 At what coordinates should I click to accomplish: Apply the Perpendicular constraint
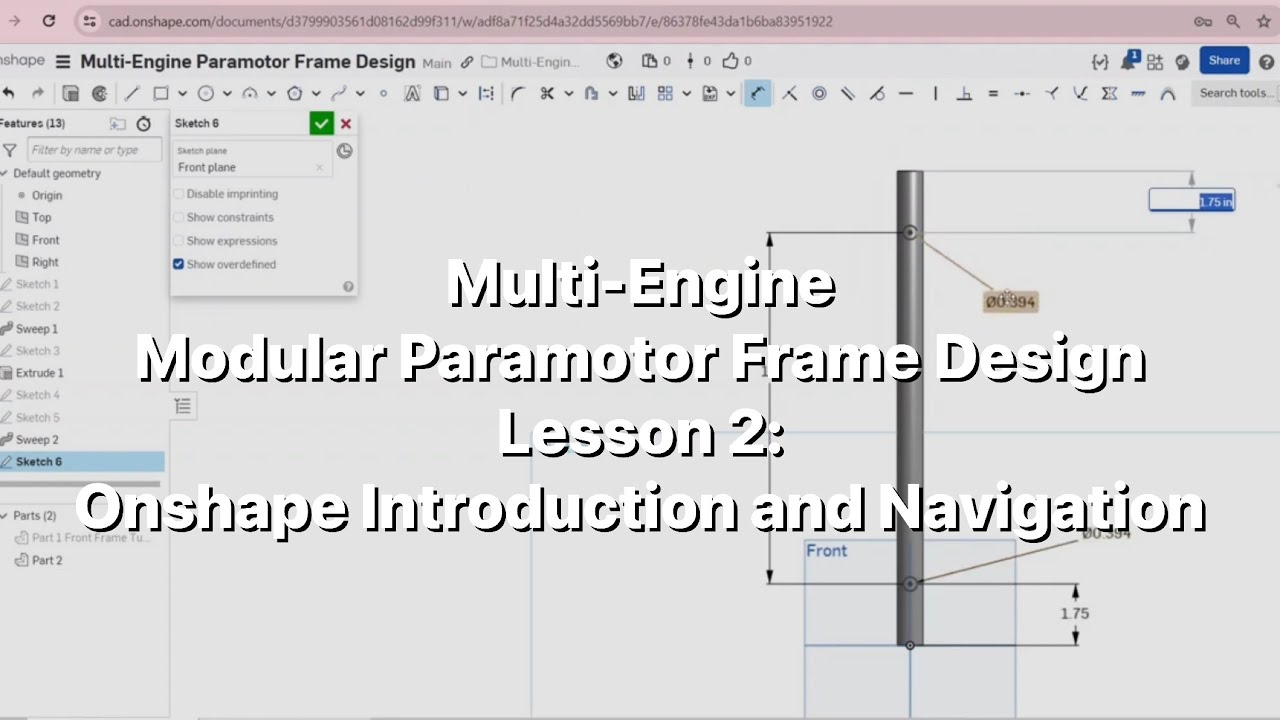tap(964, 93)
